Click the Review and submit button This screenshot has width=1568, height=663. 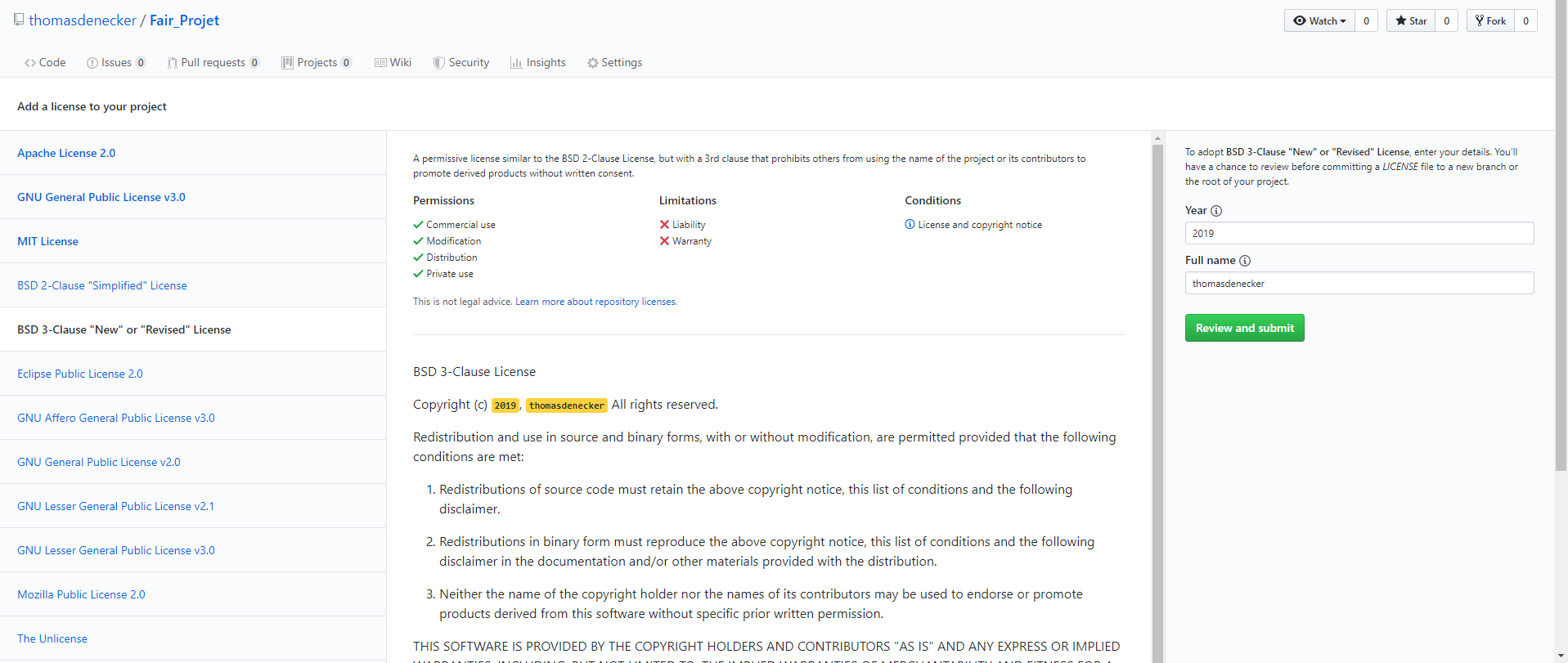point(1245,328)
